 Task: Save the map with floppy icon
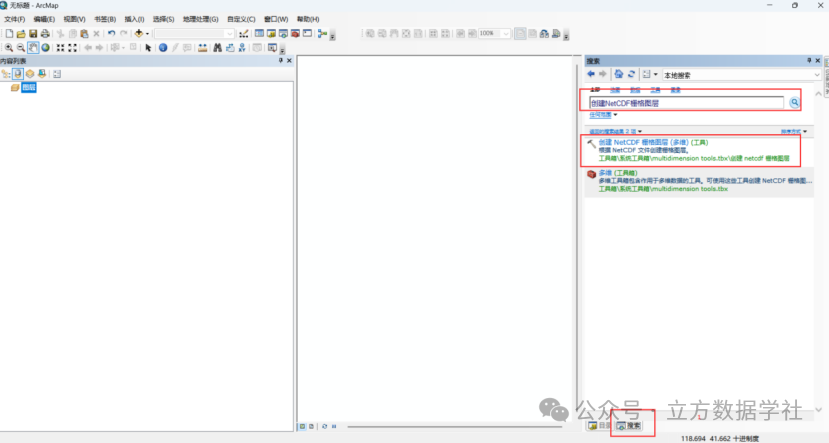tap(33, 34)
